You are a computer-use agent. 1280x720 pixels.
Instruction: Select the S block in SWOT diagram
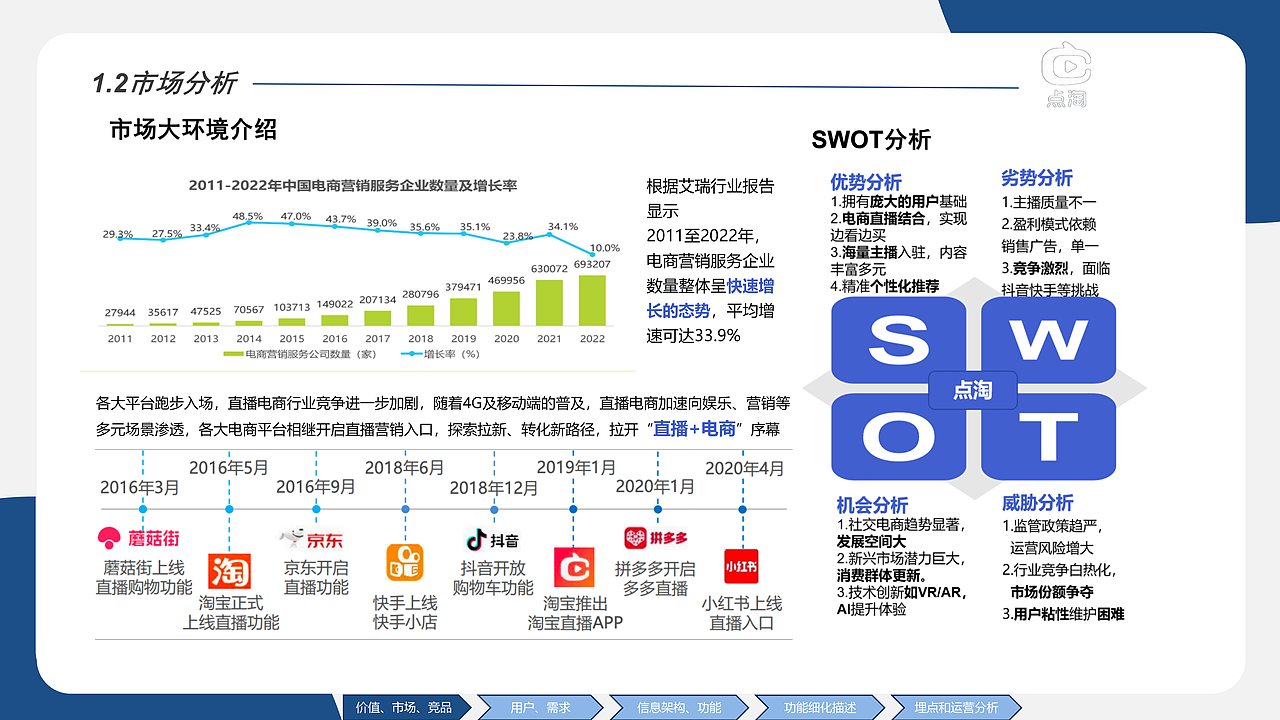[x=898, y=340]
